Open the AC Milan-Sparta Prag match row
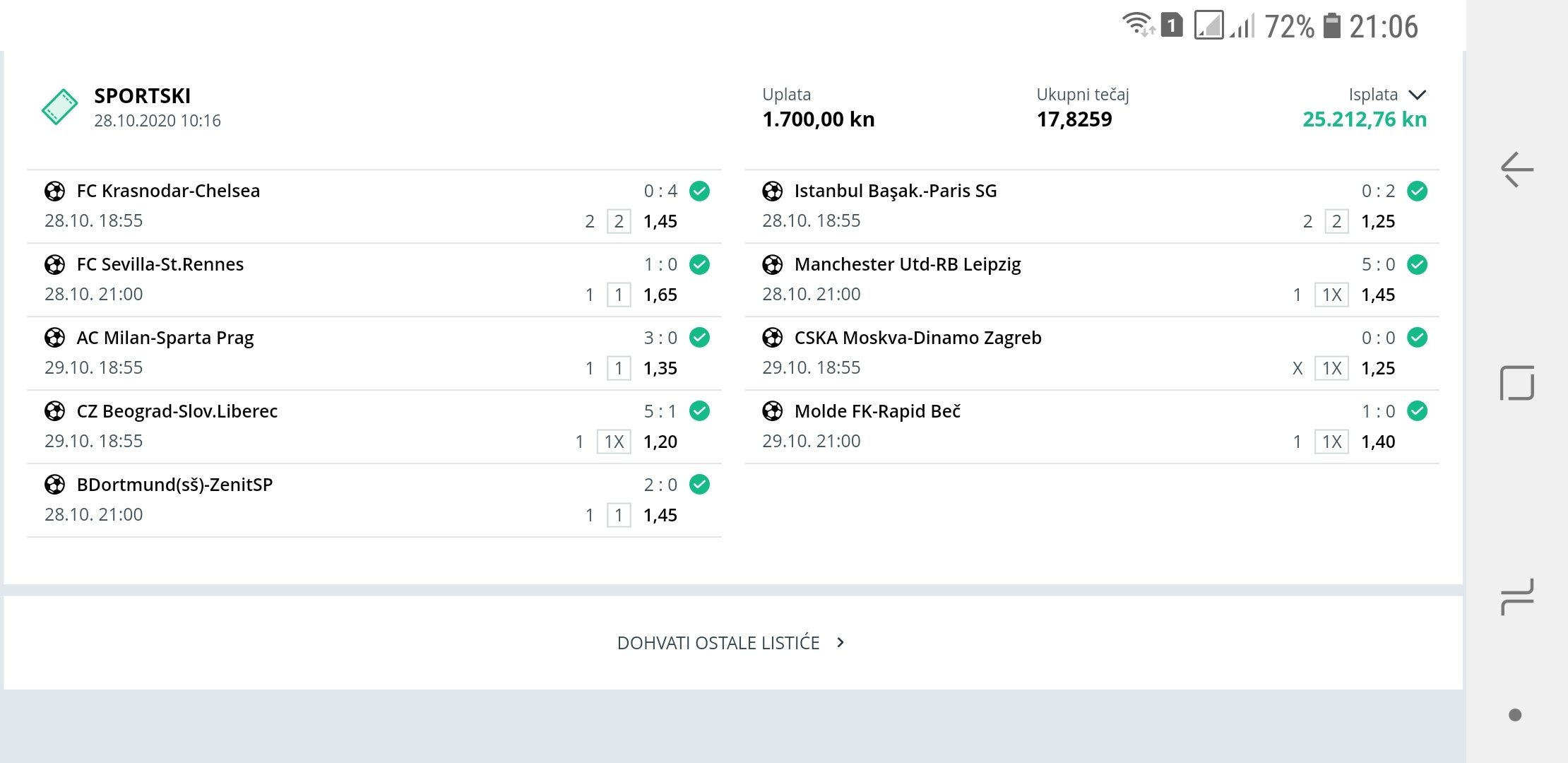 coord(374,353)
